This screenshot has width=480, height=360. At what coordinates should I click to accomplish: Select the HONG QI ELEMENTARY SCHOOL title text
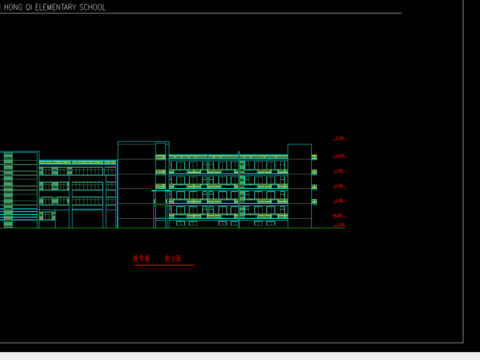[53, 7]
